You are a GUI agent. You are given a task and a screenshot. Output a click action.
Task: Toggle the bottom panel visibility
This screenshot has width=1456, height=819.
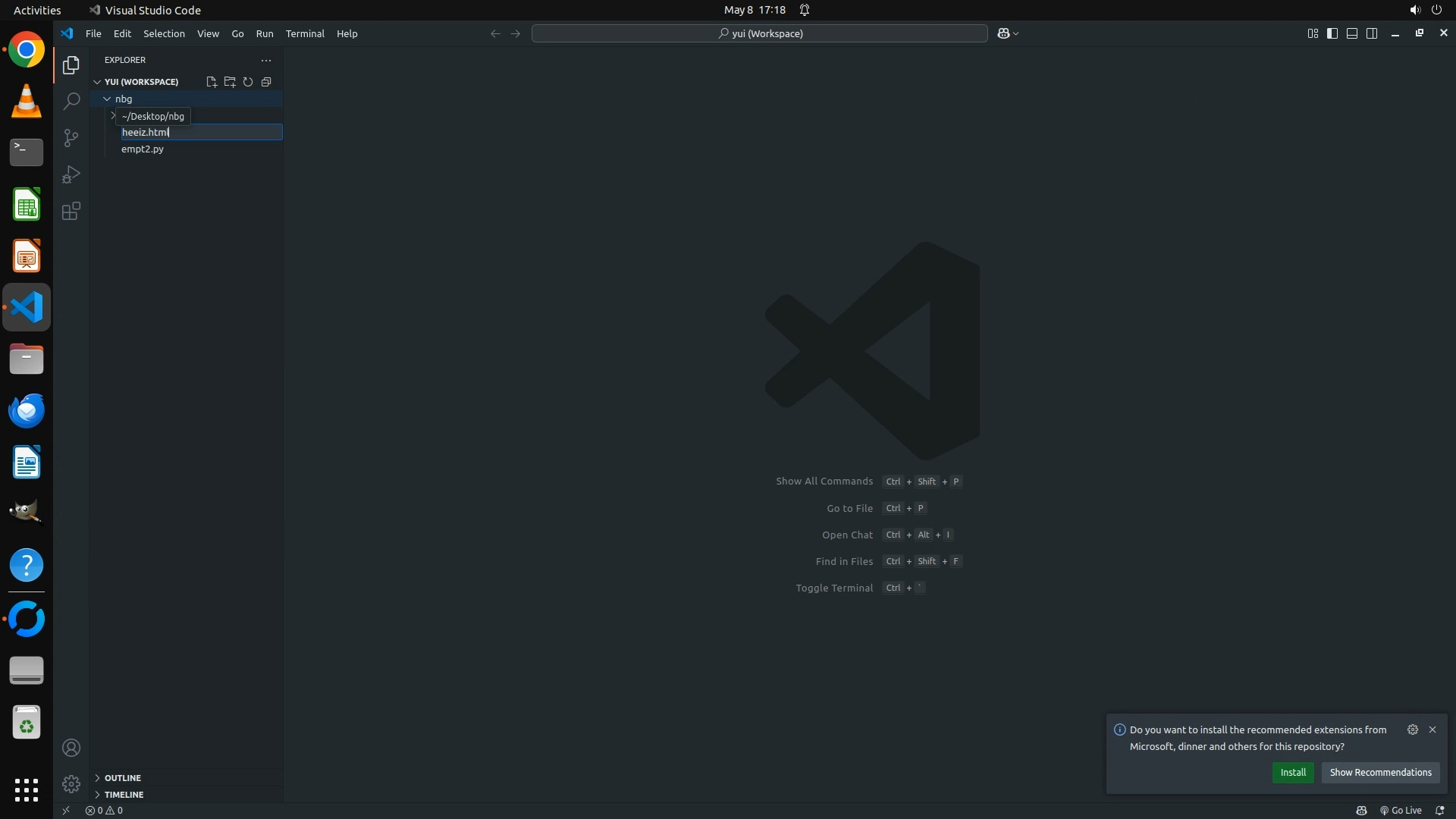(x=1352, y=33)
